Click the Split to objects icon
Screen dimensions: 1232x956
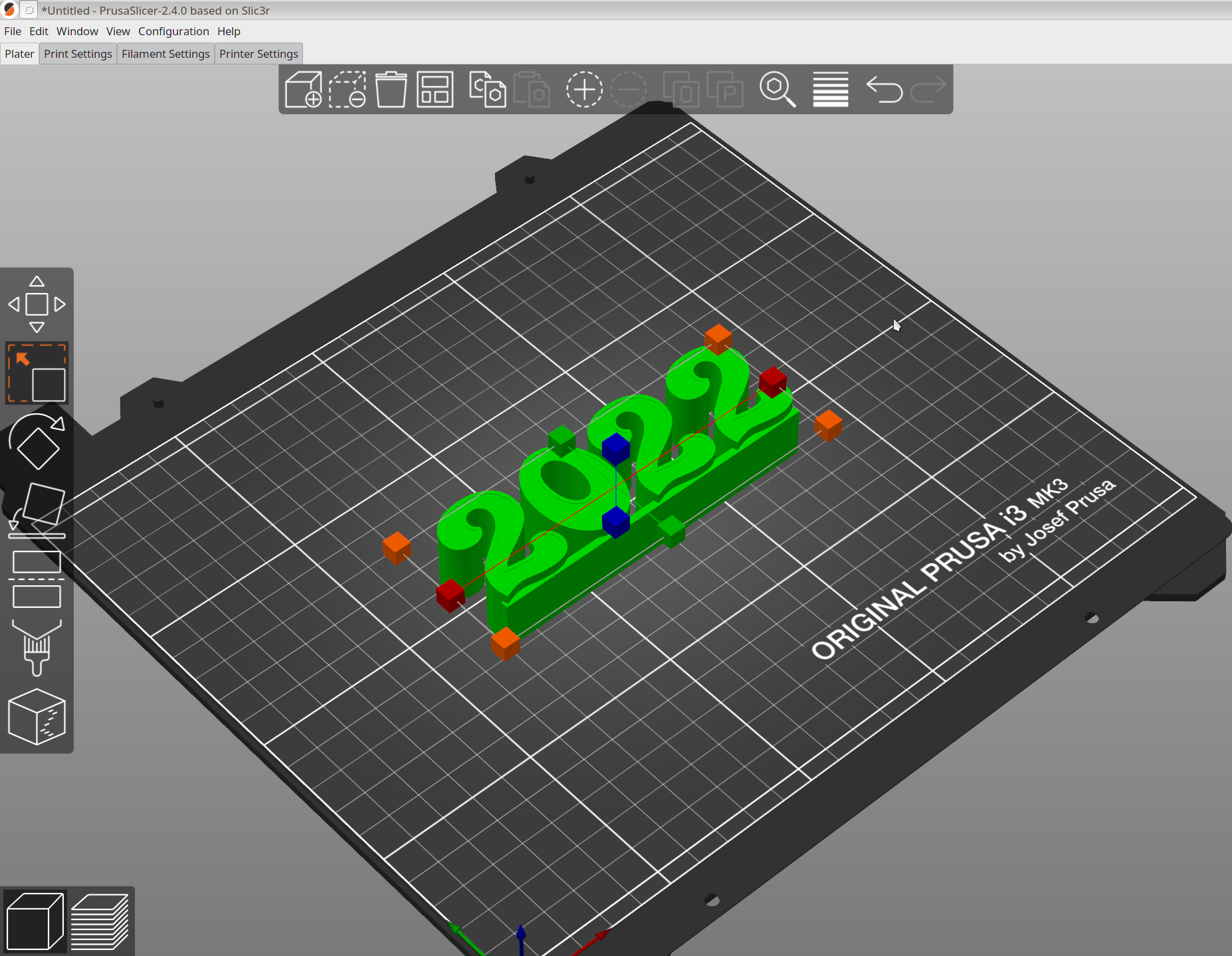(681, 90)
